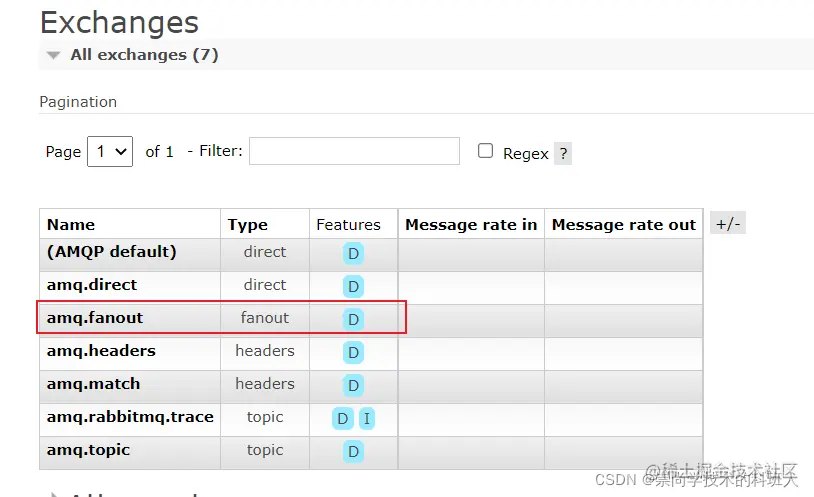814x497 pixels.
Task: Select the direct type of AMQP default
Action: pyautogui.click(x=265, y=251)
